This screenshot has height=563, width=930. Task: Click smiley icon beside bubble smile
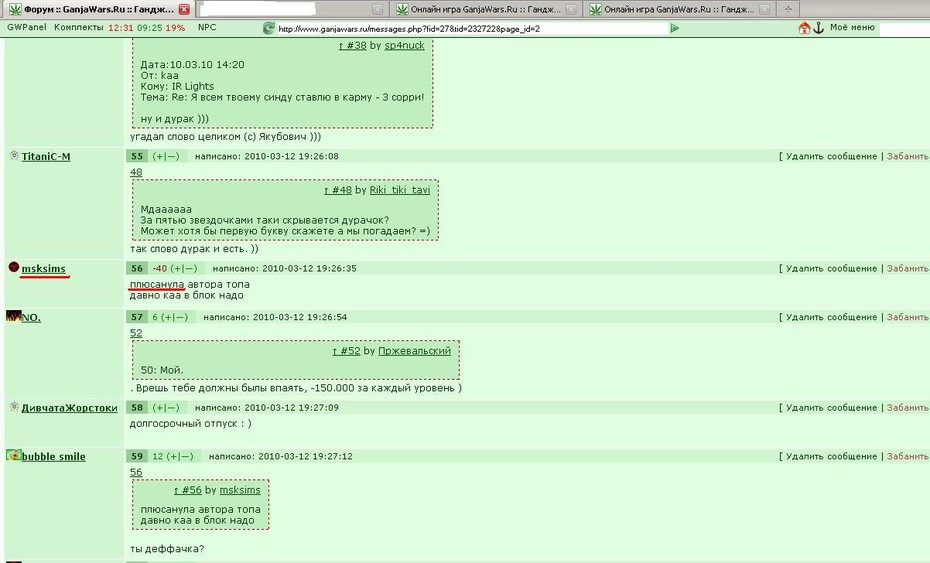click(14, 455)
